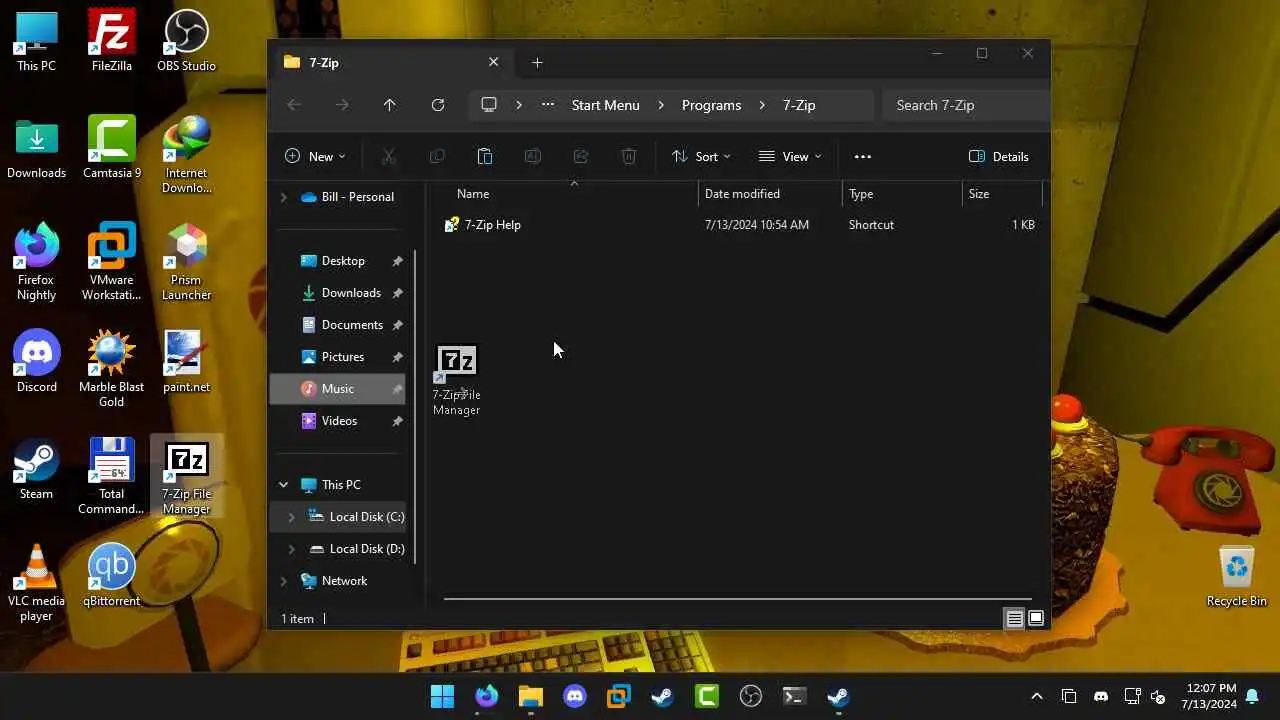This screenshot has width=1280, height=720.
Task: Expand Network tree node
Action: (283, 581)
